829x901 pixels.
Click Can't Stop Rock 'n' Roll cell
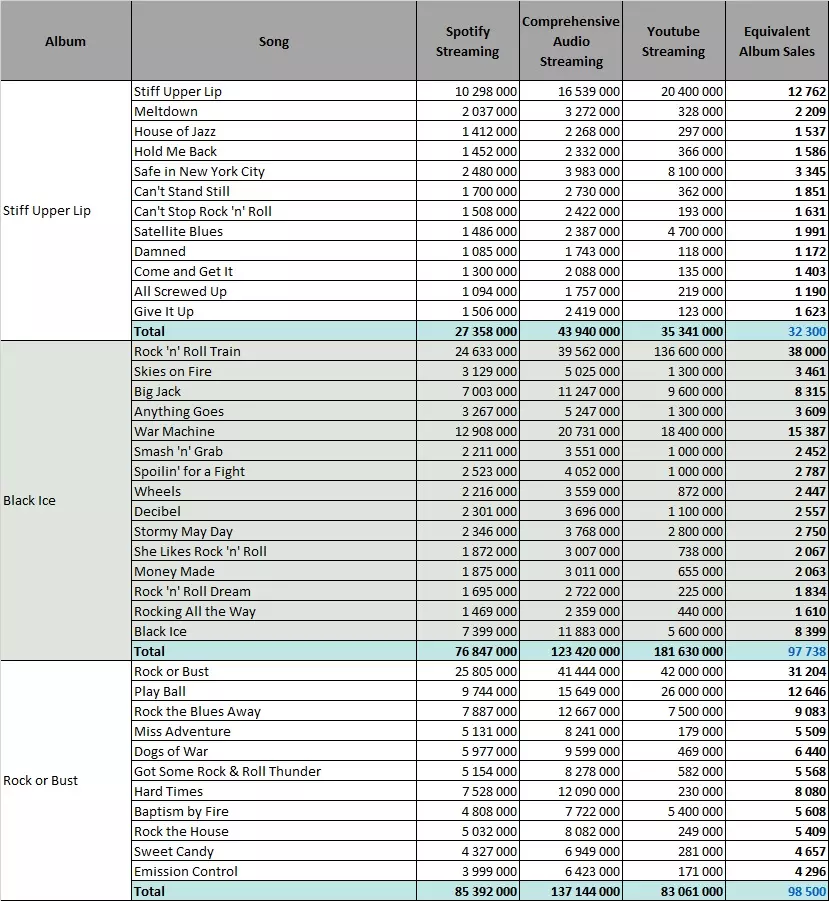coord(273,211)
